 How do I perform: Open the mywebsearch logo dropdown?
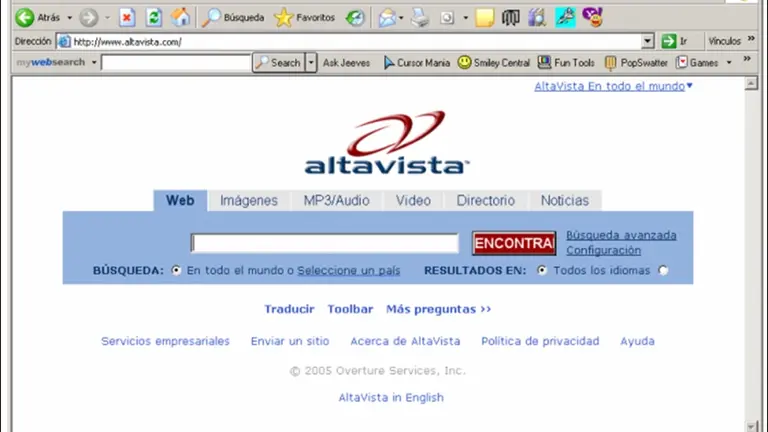[94, 63]
